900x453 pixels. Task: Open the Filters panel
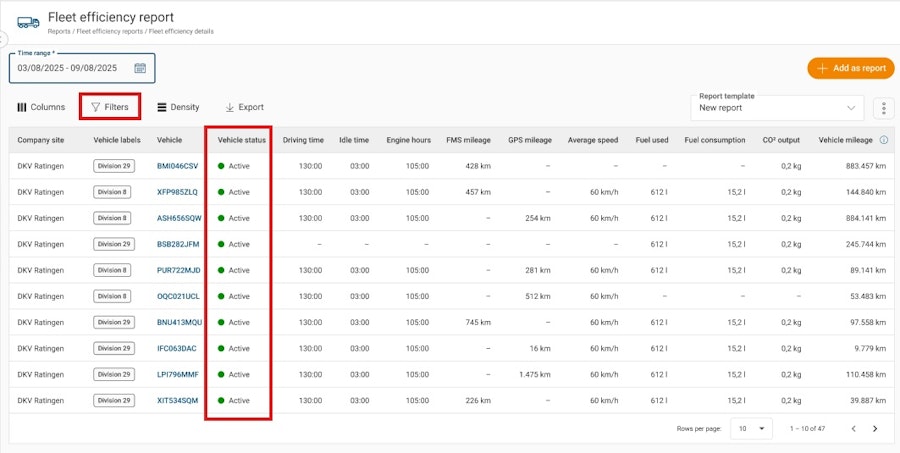110,107
